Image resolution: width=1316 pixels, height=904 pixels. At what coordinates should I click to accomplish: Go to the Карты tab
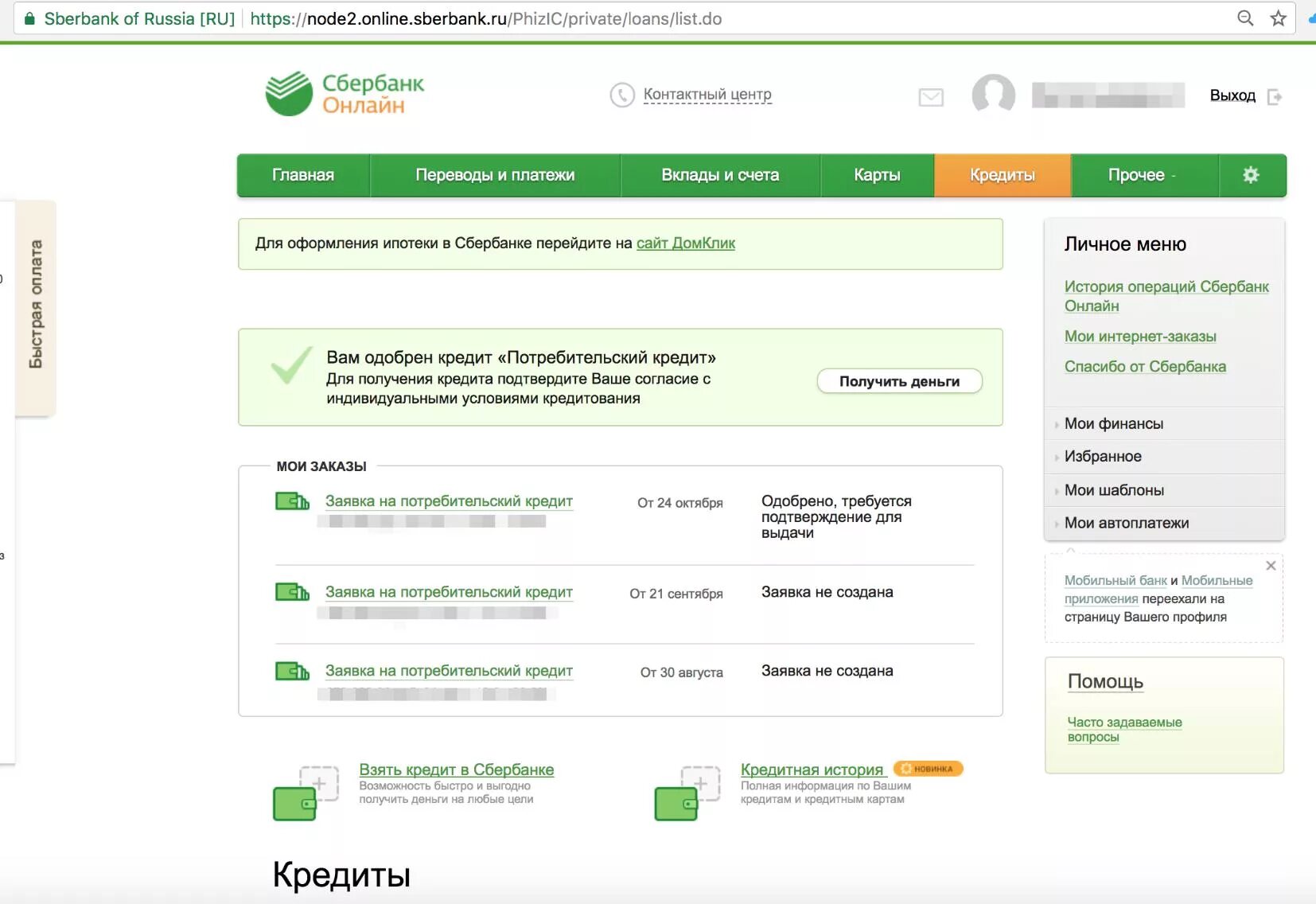(877, 175)
